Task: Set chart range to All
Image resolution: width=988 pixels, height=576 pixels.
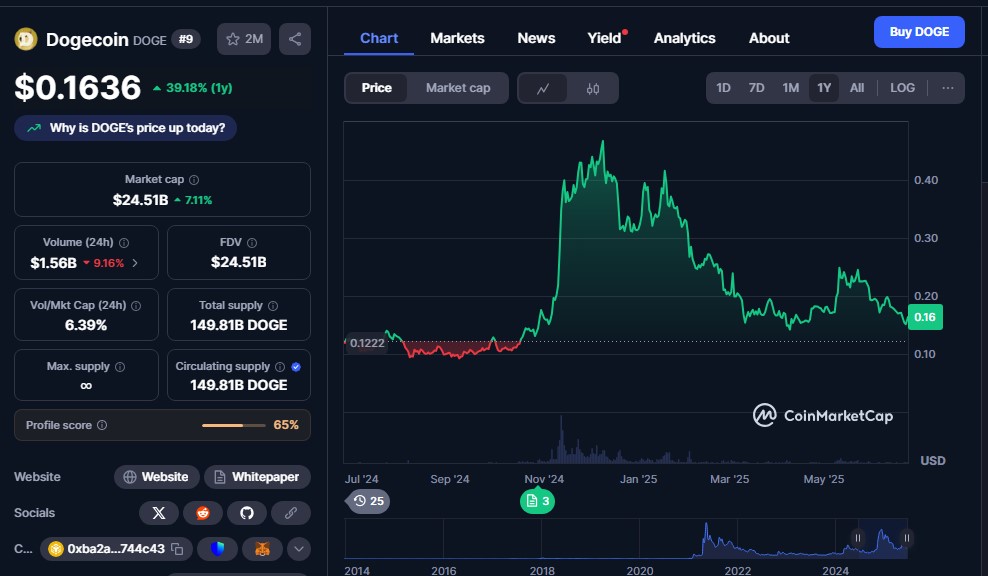Action: point(857,88)
